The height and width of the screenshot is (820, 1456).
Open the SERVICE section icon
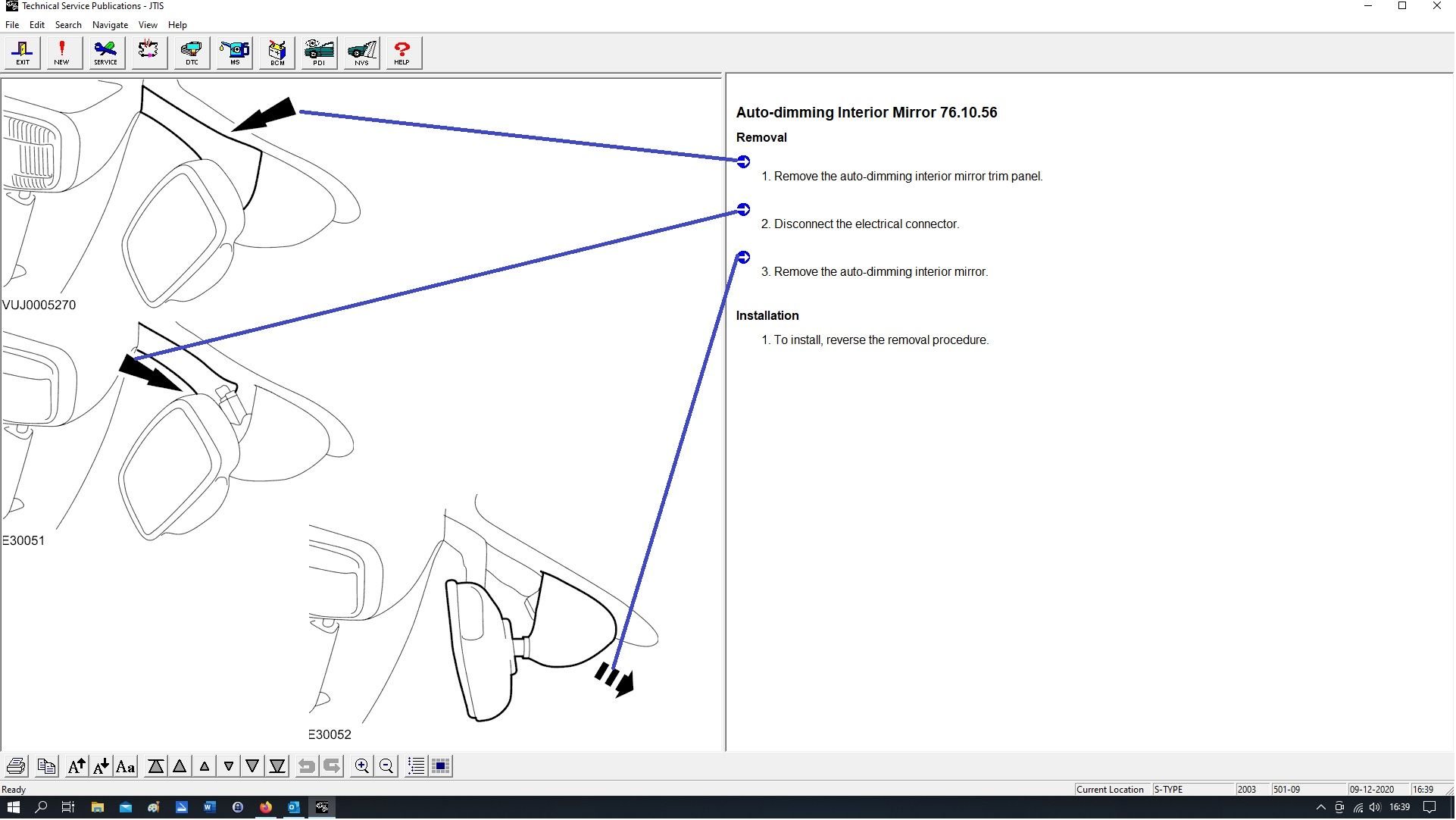tap(105, 53)
